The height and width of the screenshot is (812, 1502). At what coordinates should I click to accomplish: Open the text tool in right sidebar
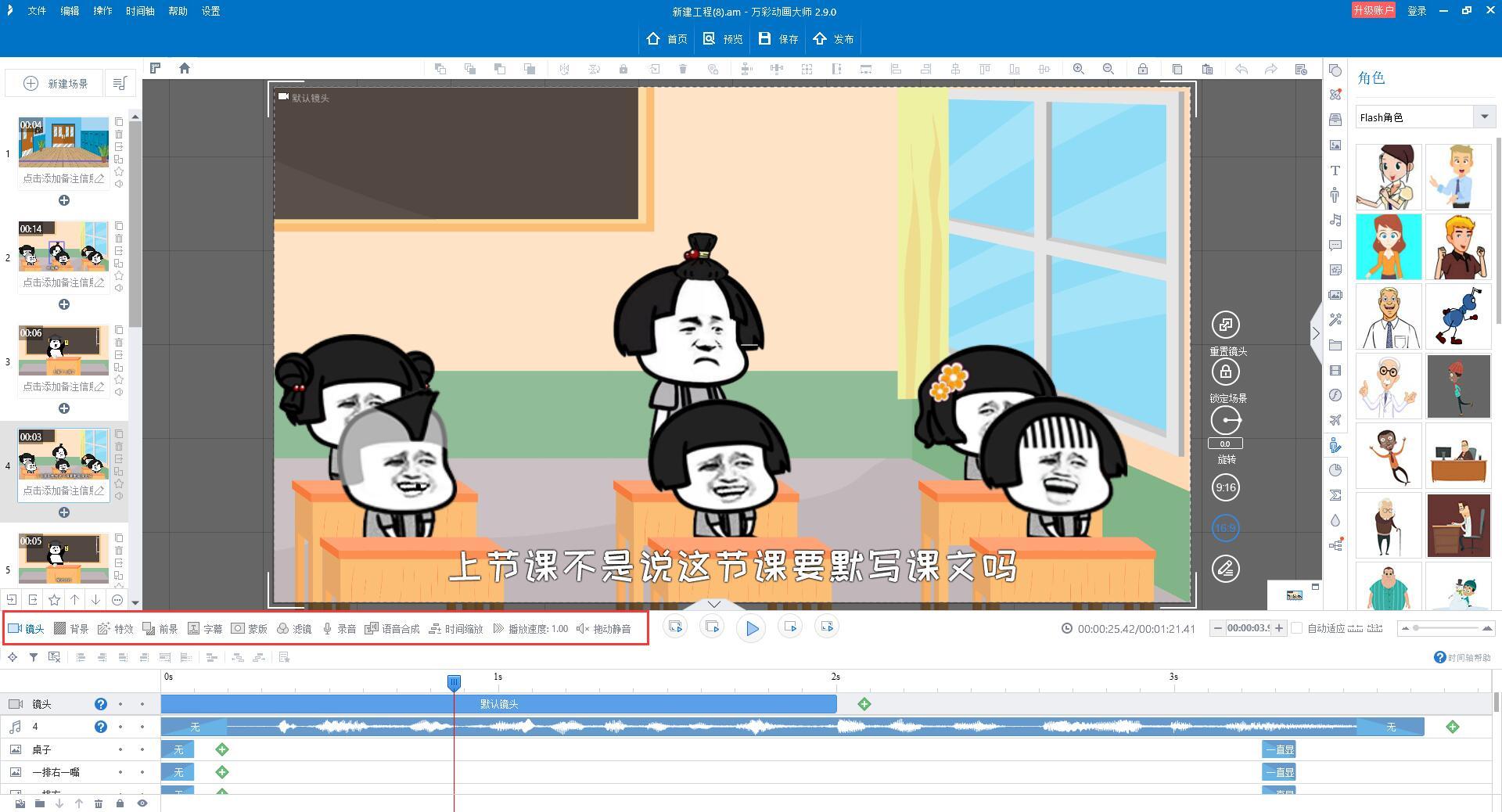click(x=1335, y=170)
